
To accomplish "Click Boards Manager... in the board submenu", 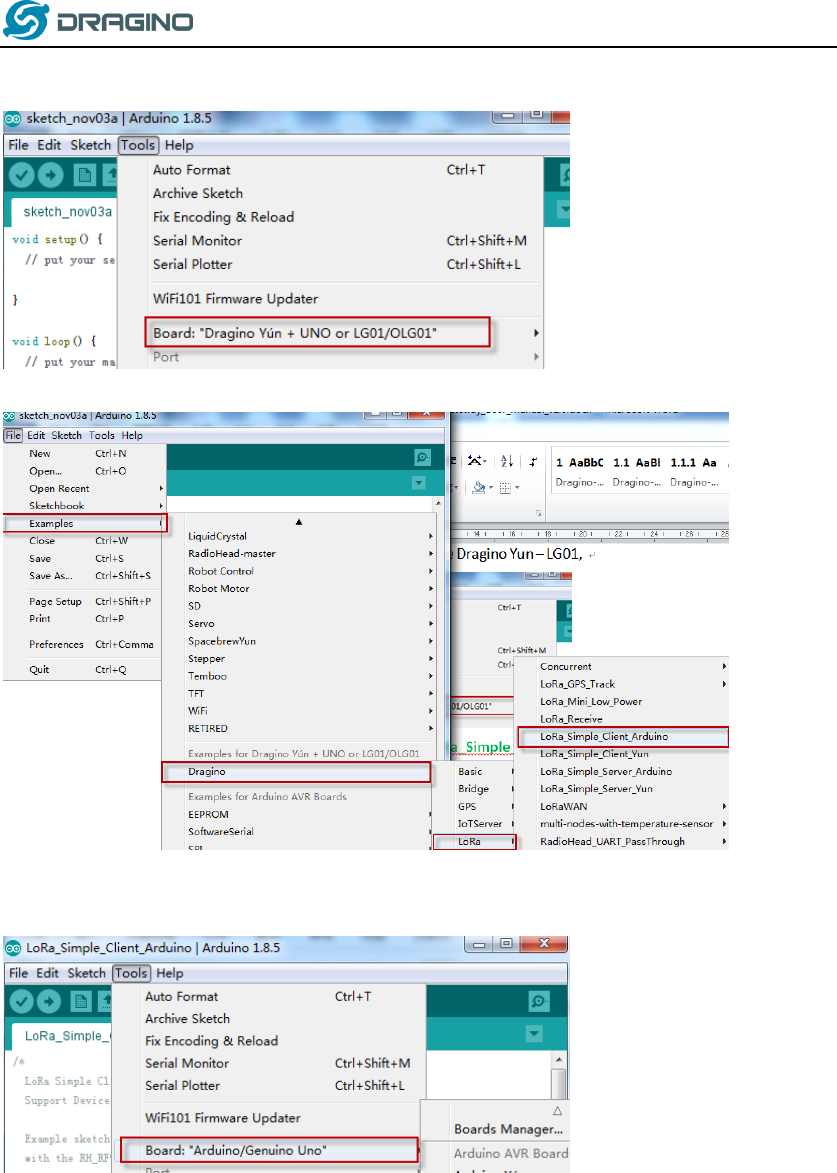I will (509, 1129).
